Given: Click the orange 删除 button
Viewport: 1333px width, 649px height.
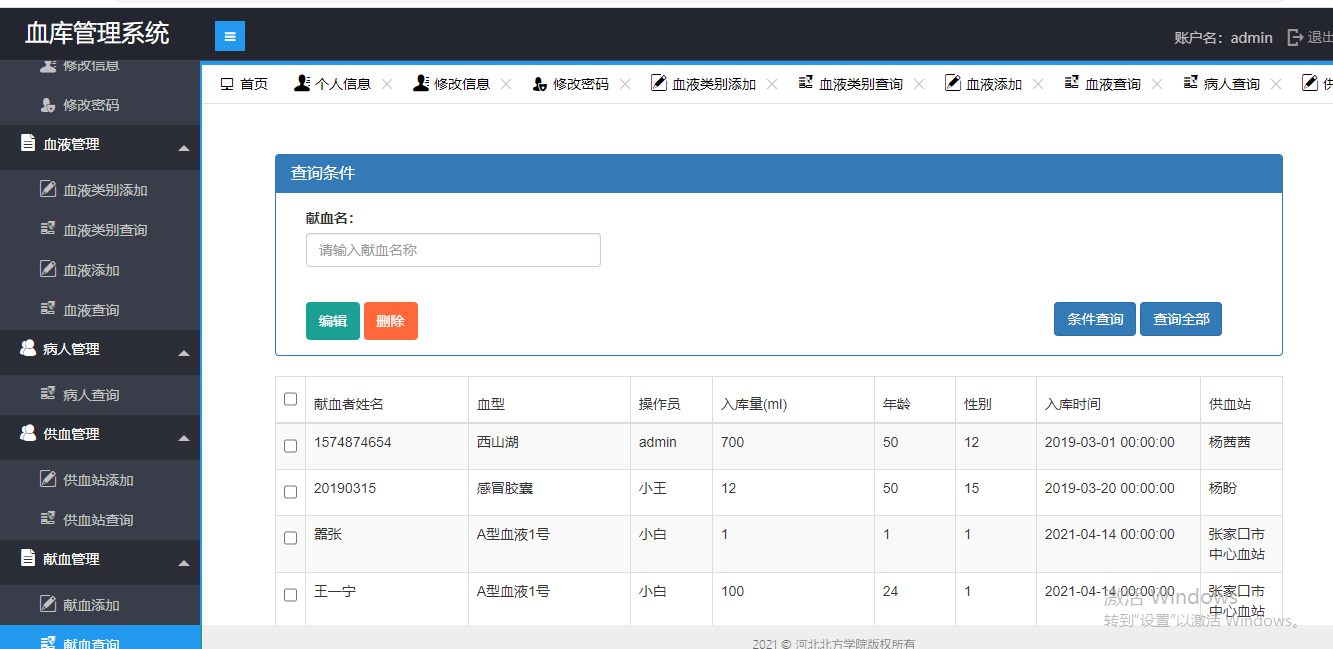Looking at the screenshot, I should [x=391, y=321].
